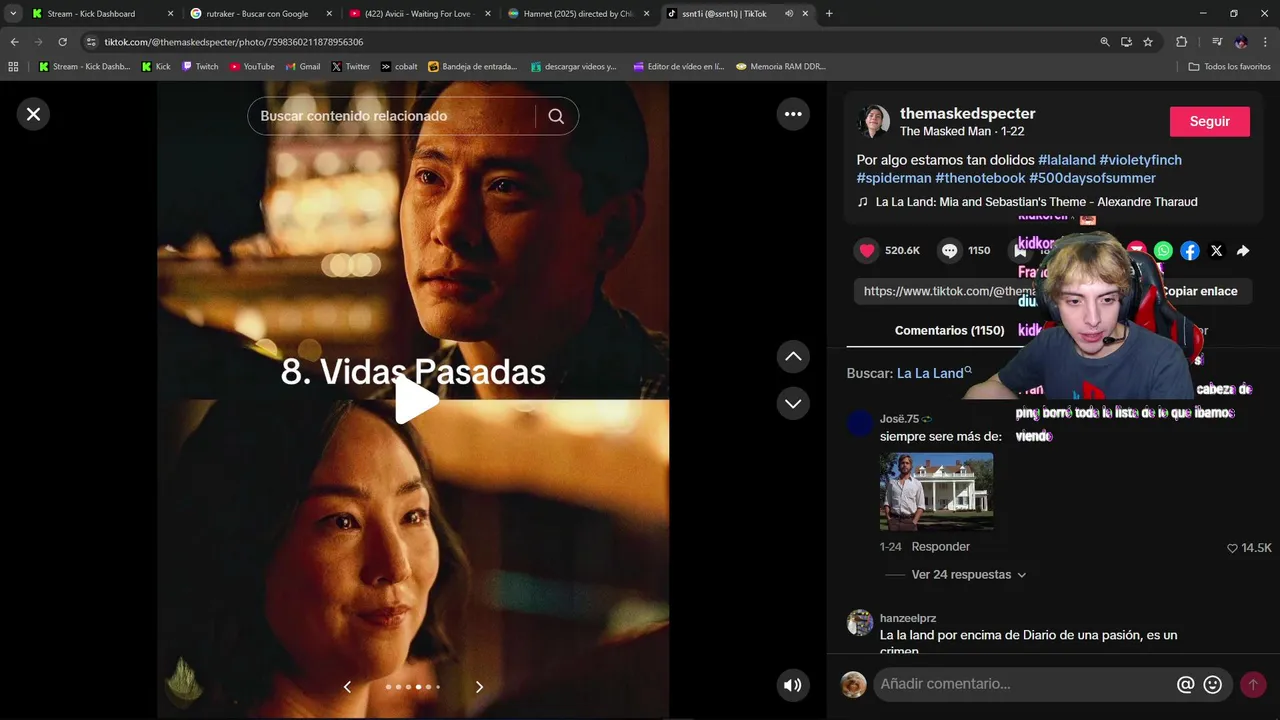1280x720 pixels.
Task: Click the Añadir comentario input field
Action: pos(1024,684)
